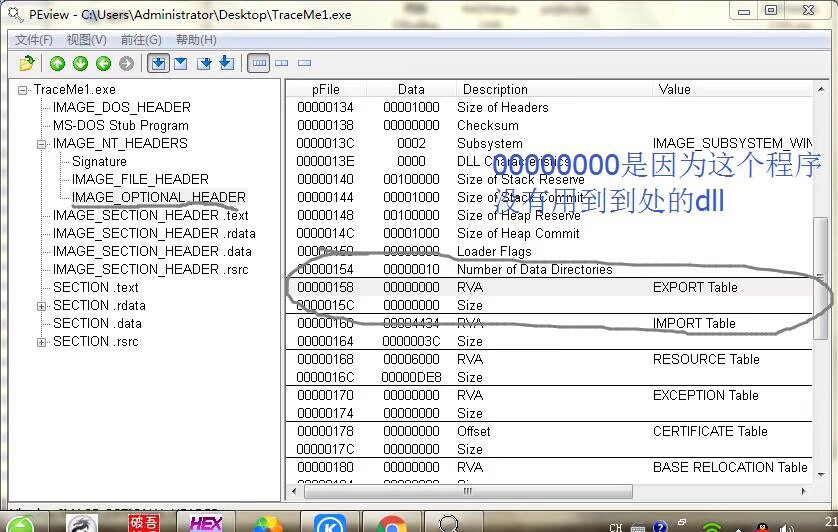Viewport: 838px width, 532px height.
Task: Click the vertical scrollbar up arrow
Action: pos(821,89)
